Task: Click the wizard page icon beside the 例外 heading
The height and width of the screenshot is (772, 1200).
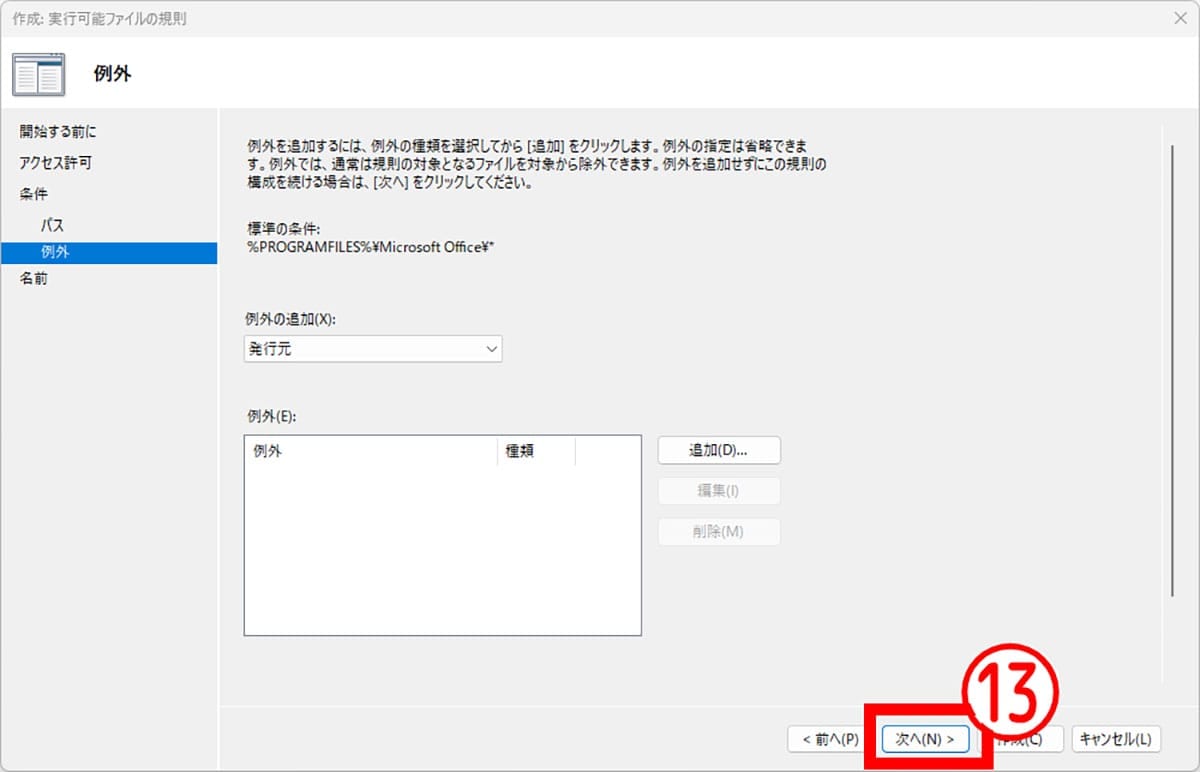Action: point(38,74)
